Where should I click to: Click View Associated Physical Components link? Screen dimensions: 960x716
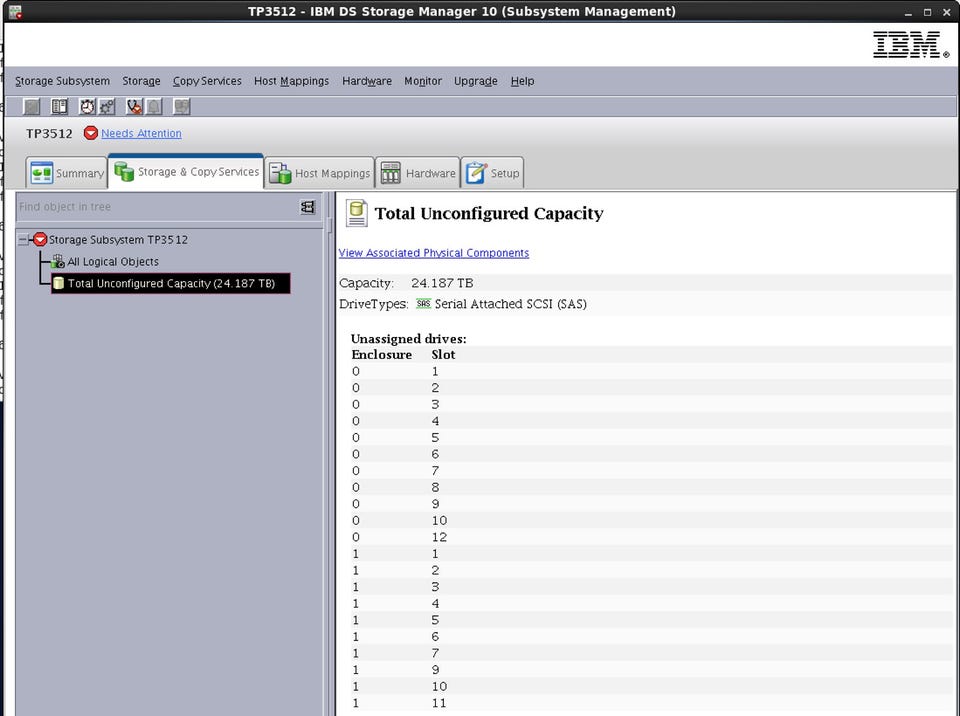[x=433, y=253]
